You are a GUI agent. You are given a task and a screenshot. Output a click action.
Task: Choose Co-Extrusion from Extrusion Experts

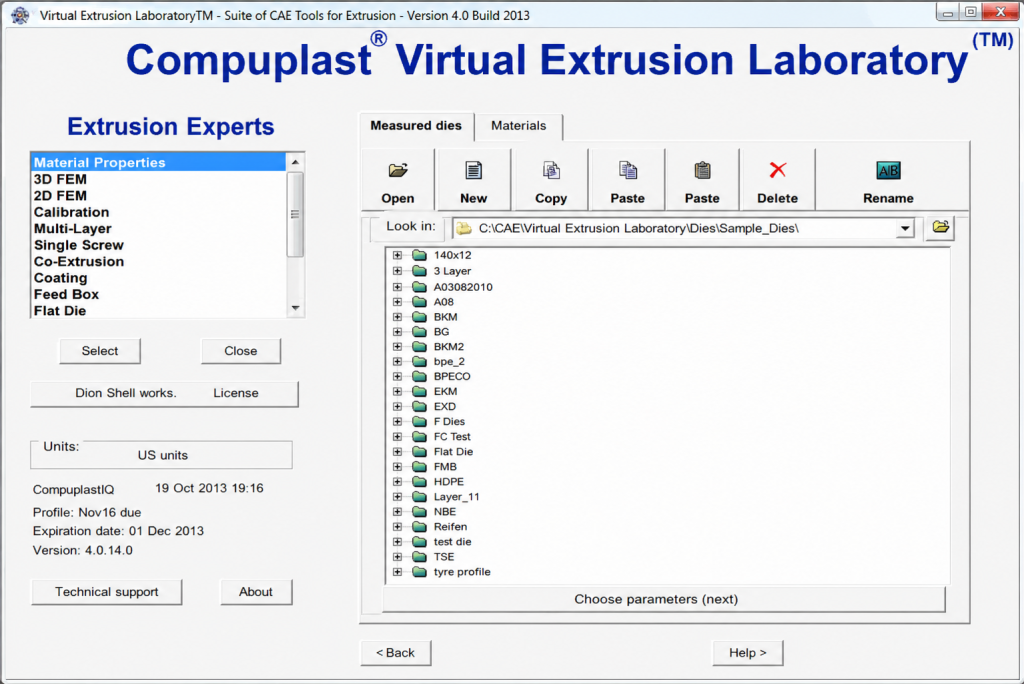click(158, 261)
